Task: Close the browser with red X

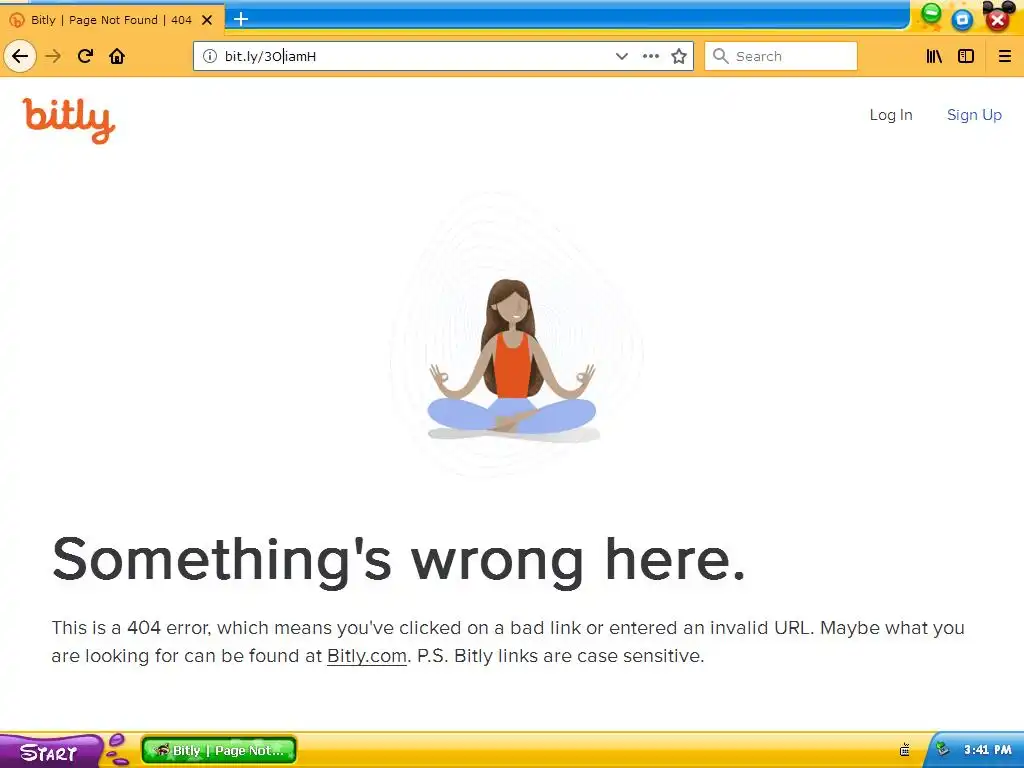Action: (x=997, y=20)
